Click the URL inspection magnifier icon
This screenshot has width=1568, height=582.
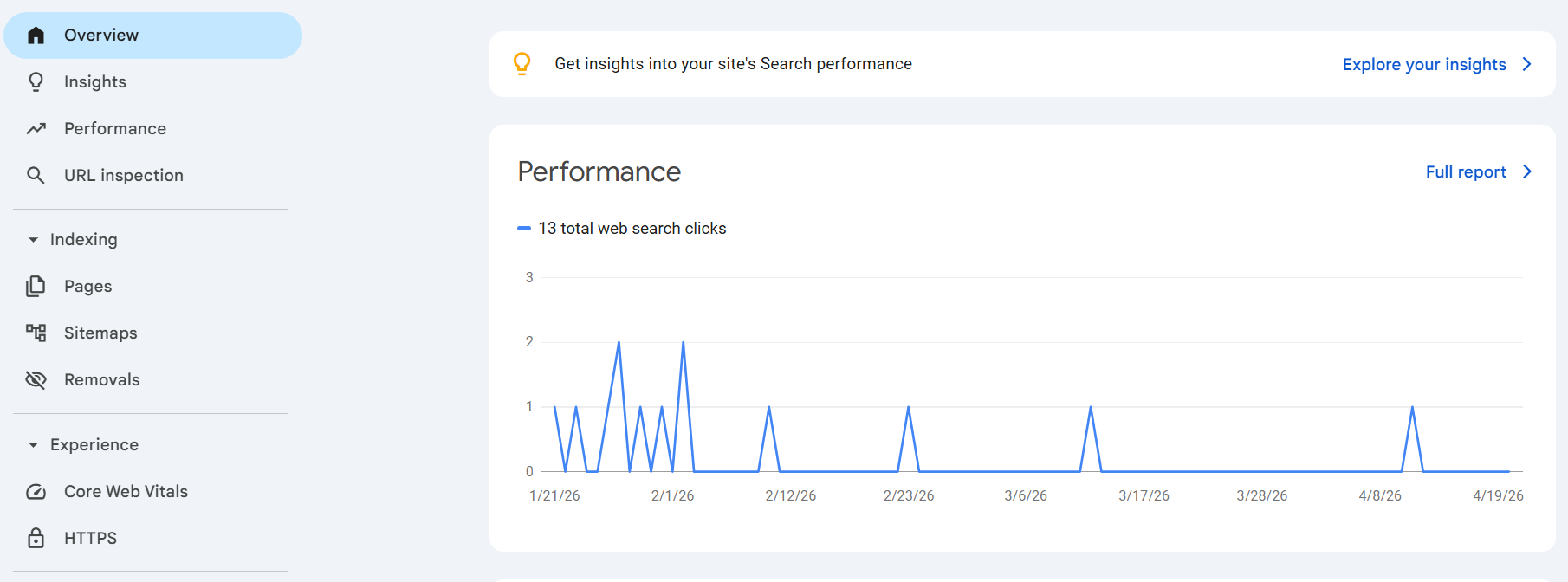[x=36, y=176]
